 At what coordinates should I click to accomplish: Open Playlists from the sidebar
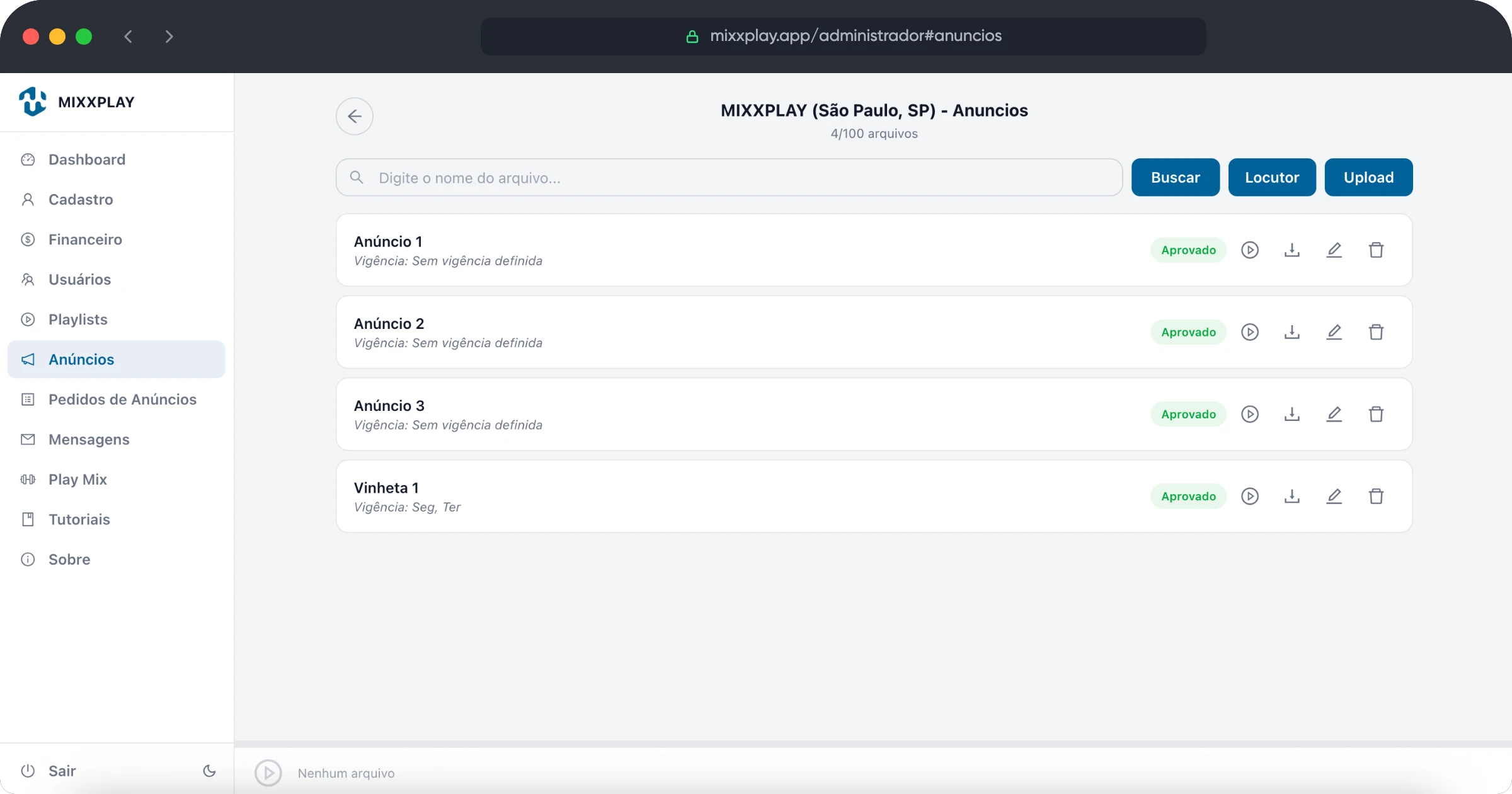point(117,319)
